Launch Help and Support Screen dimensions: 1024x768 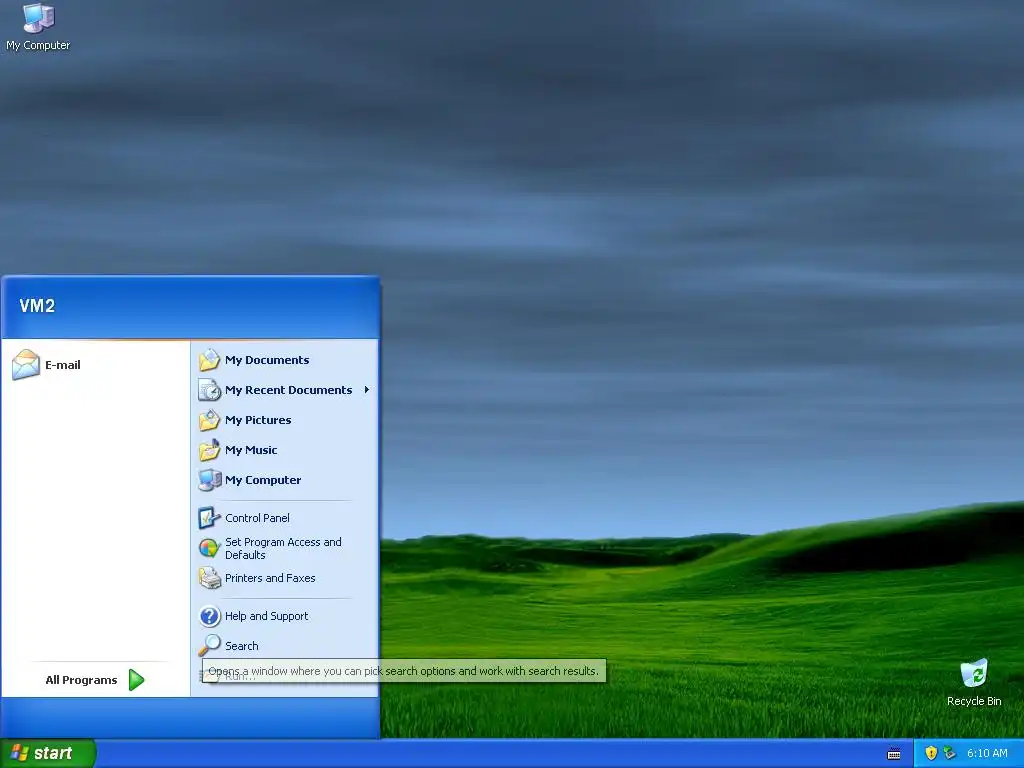[x=285, y=616]
